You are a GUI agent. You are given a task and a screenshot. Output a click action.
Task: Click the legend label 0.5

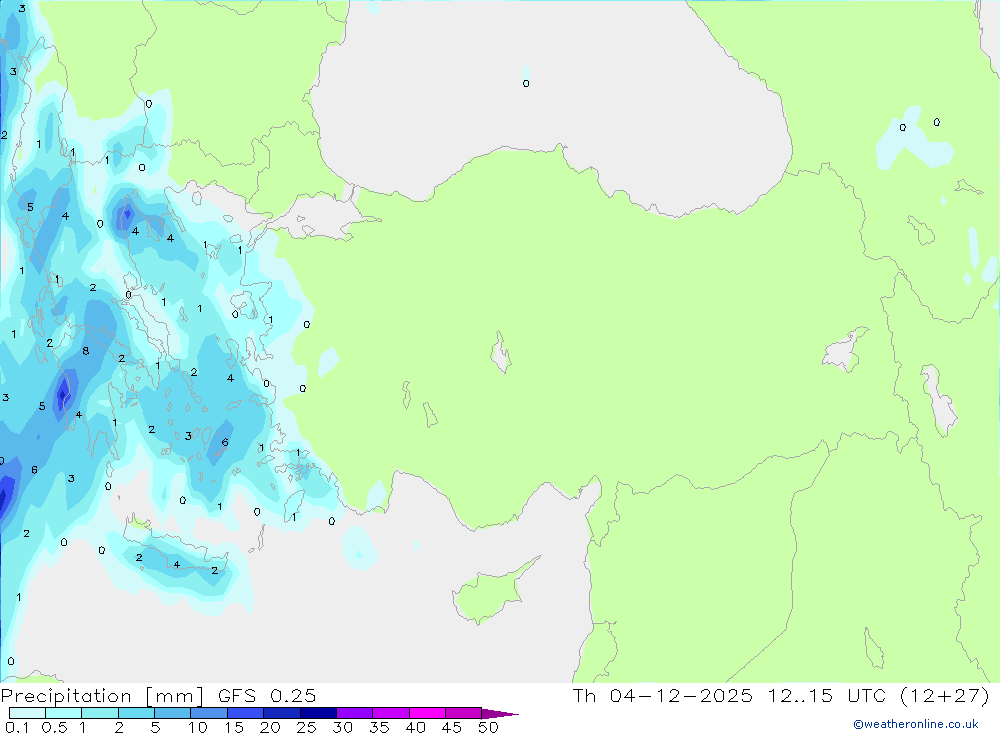(53, 727)
